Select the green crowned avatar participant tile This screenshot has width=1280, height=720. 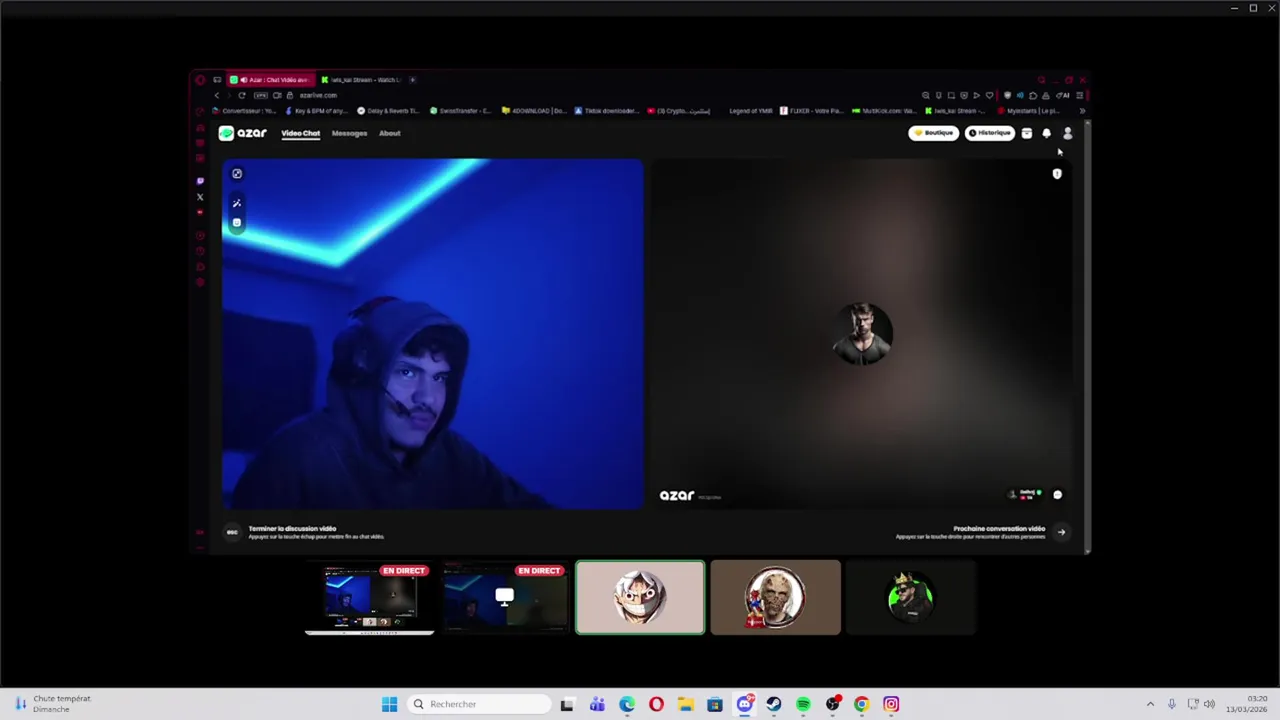coord(910,598)
